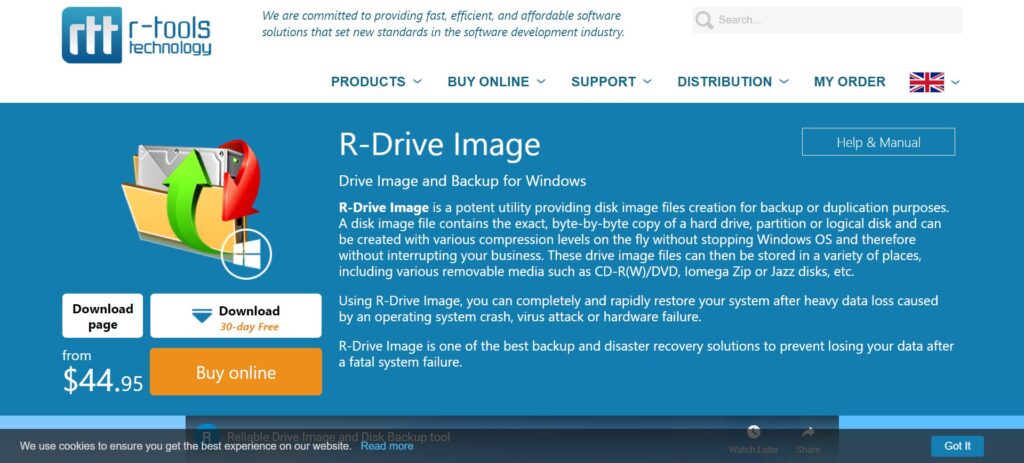Click the $44.95 price text
This screenshot has height=463, width=1024.
click(103, 381)
